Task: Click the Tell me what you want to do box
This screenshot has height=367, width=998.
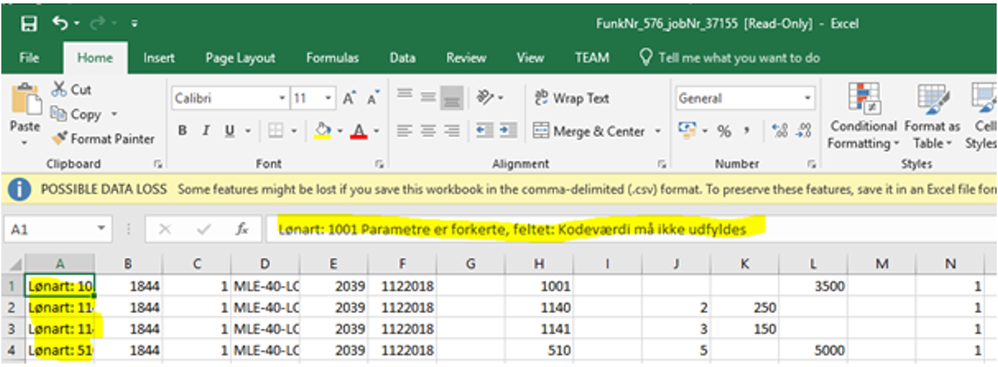Action: point(730,58)
